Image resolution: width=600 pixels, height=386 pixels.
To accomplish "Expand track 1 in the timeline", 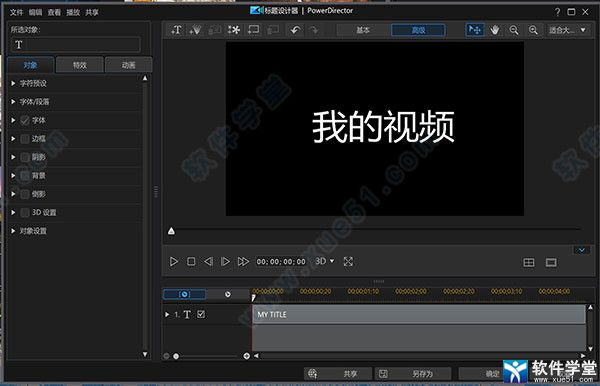I will 167,314.
